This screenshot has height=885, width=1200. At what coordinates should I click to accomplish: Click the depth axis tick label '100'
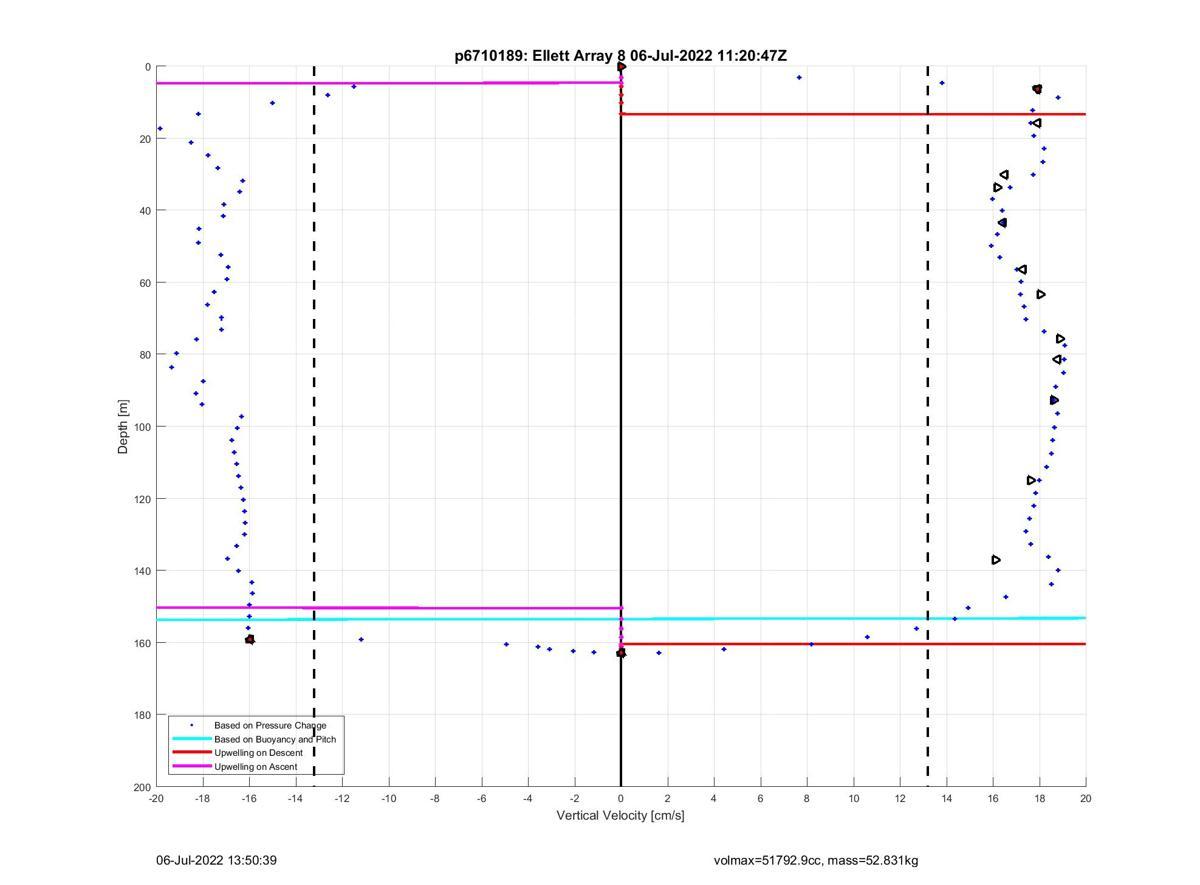coord(141,427)
